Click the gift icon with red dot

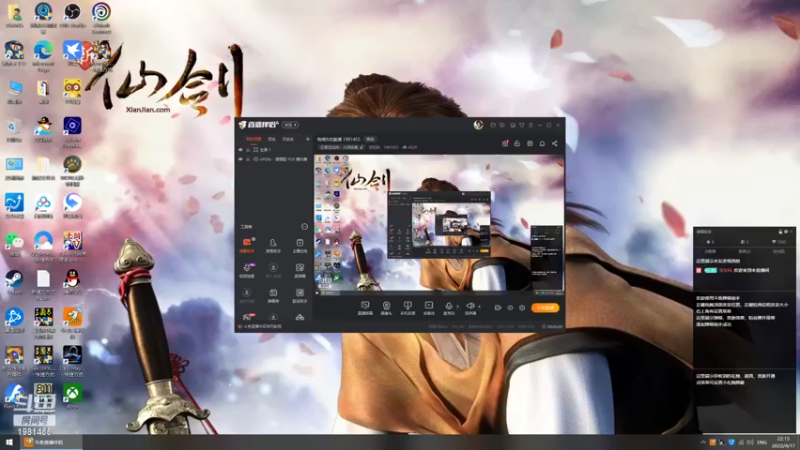point(505,143)
